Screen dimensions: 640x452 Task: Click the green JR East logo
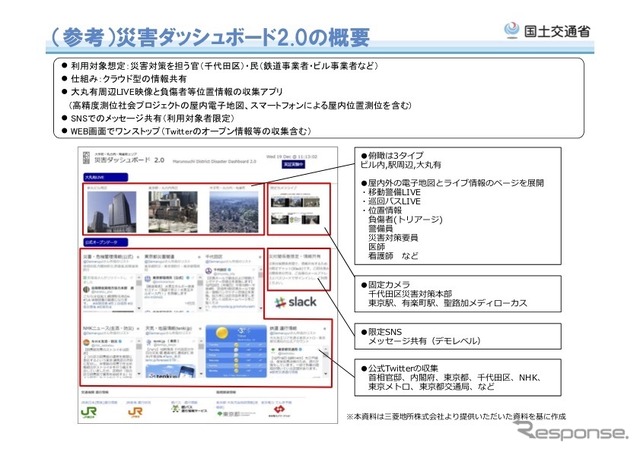click(89, 413)
